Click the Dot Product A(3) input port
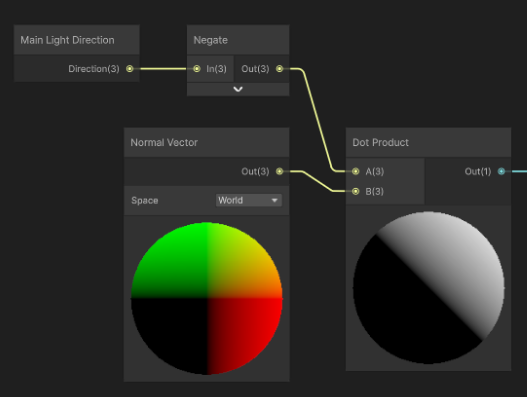 356,171
